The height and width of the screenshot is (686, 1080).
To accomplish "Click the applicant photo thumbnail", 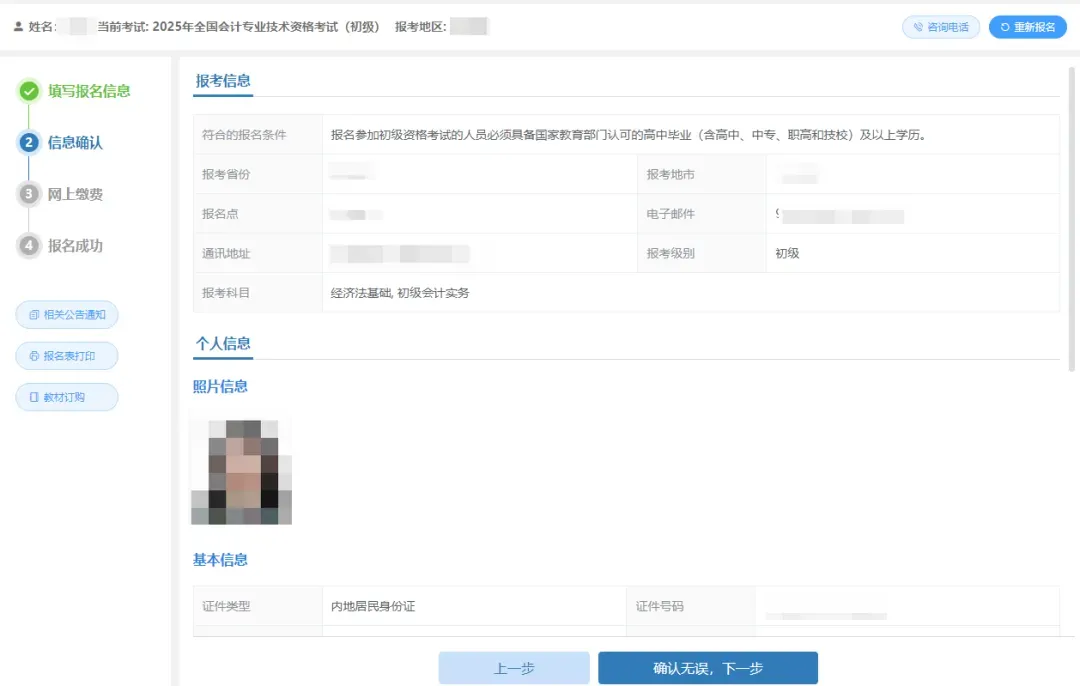I will click(242, 472).
